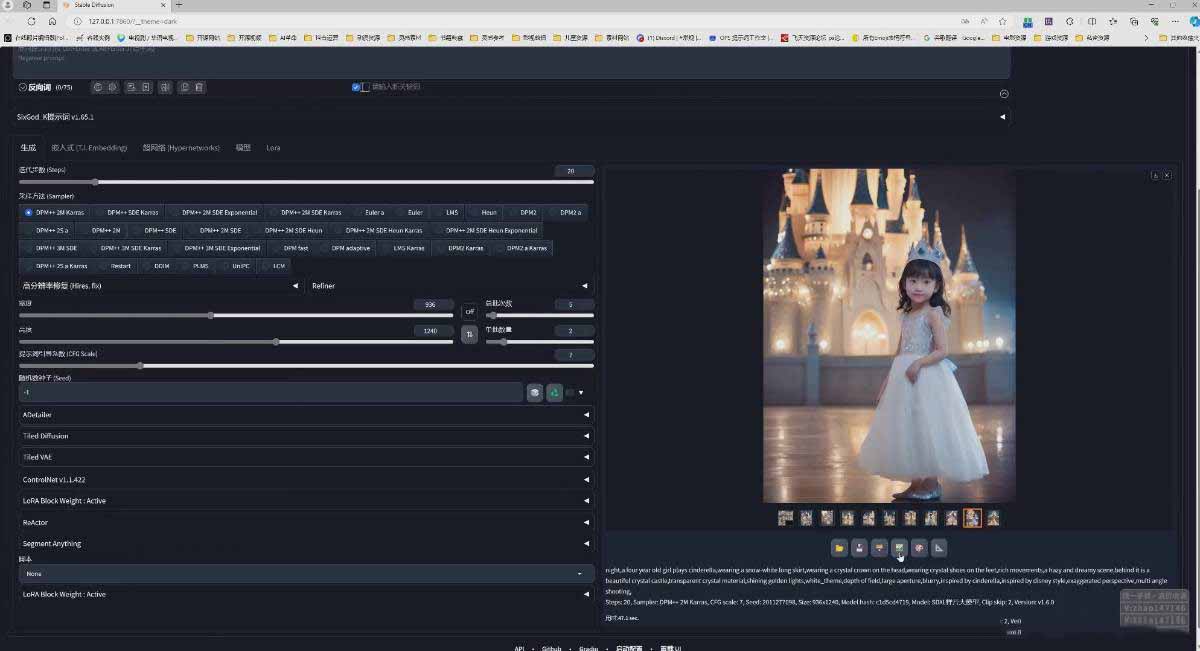Click the save image icon under the gallery
This screenshot has width=1200, height=651.
pyautogui.click(x=859, y=547)
